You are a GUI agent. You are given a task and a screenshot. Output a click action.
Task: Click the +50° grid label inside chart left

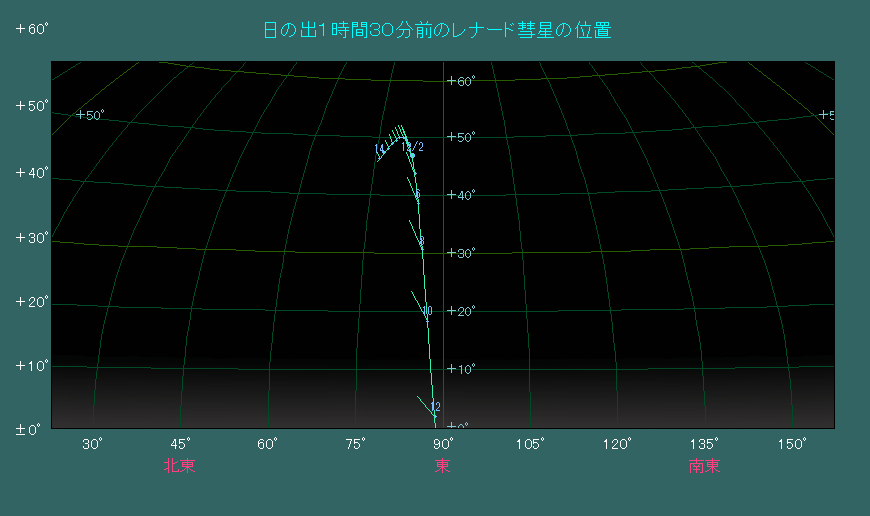point(90,115)
